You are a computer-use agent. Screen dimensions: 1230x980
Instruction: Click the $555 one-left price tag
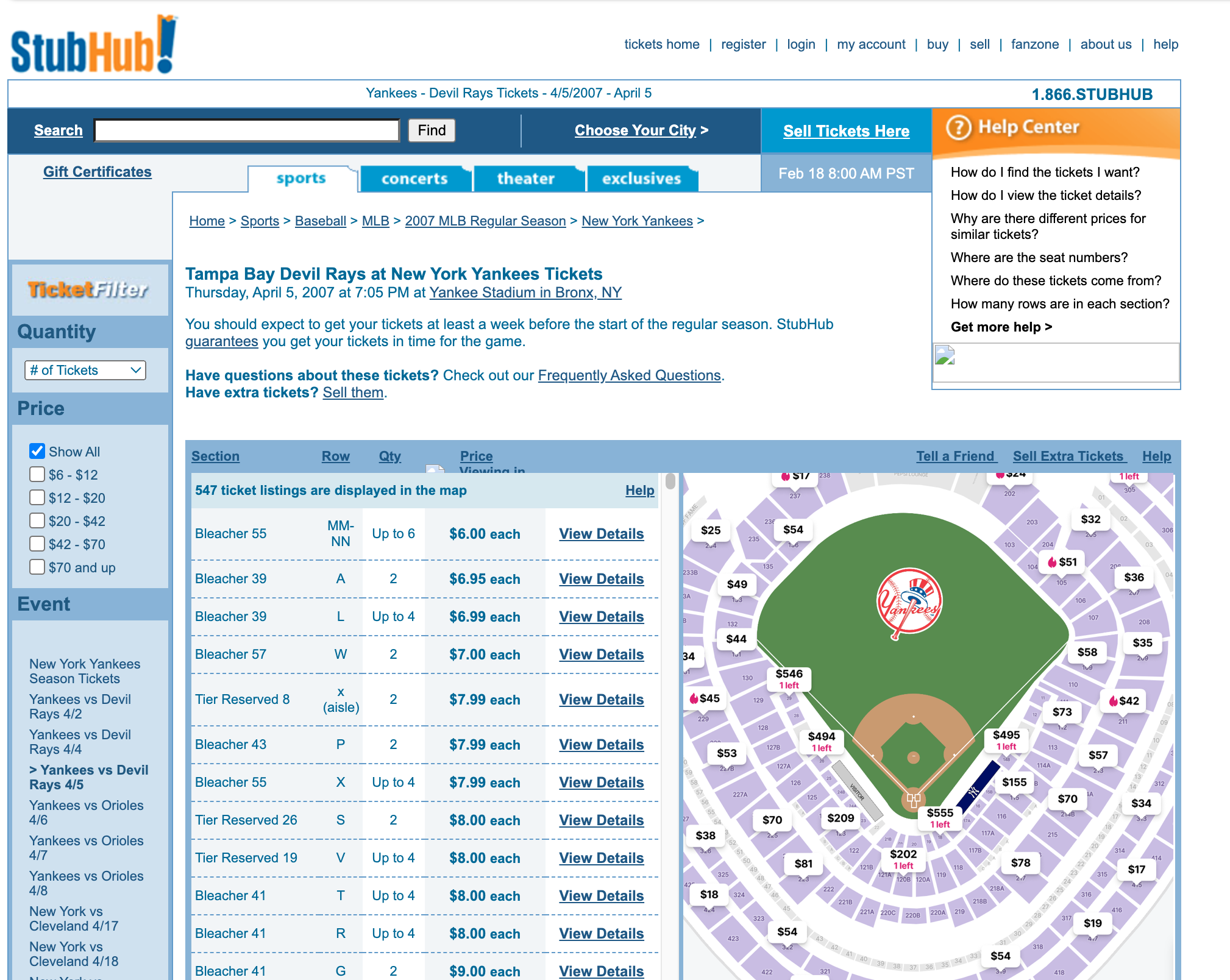tap(939, 817)
